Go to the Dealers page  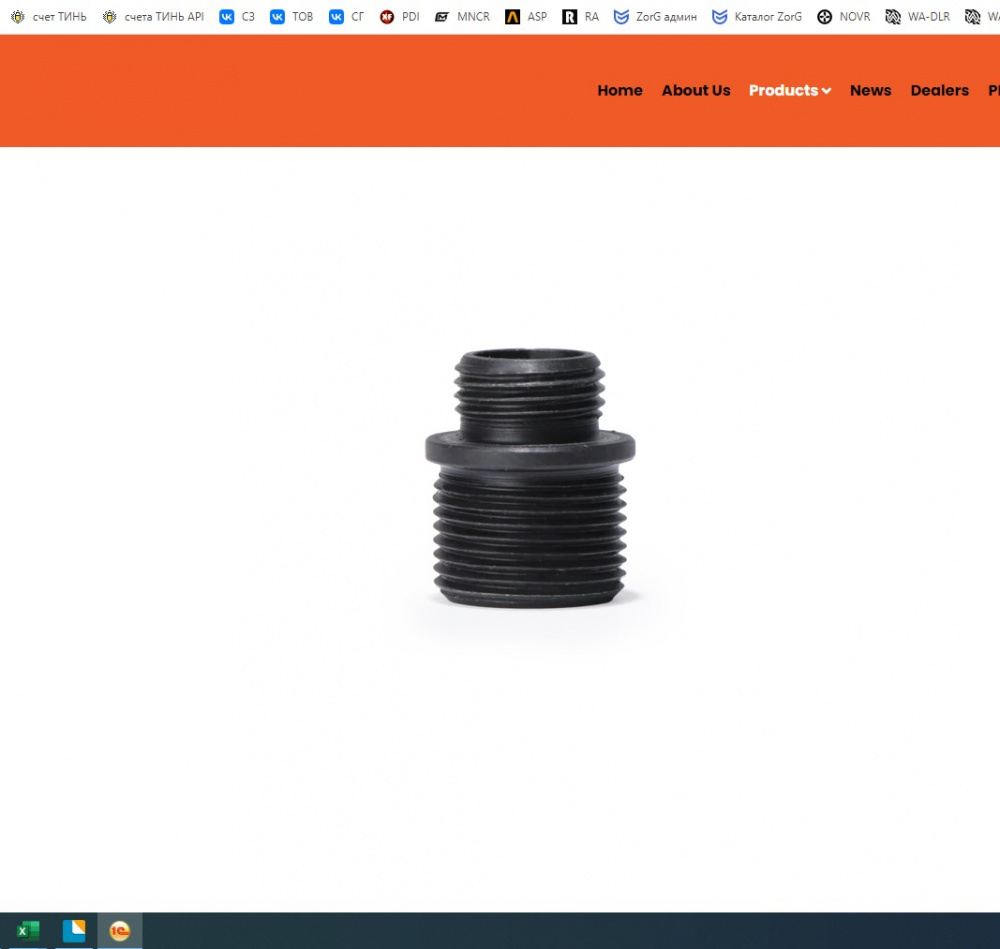pos(939,90)
